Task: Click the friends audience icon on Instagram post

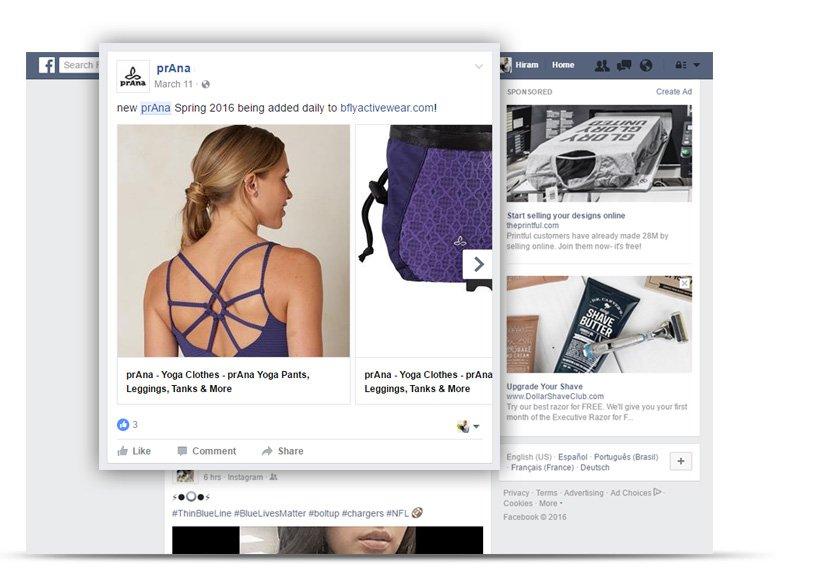Action: [x=273, y=477]
